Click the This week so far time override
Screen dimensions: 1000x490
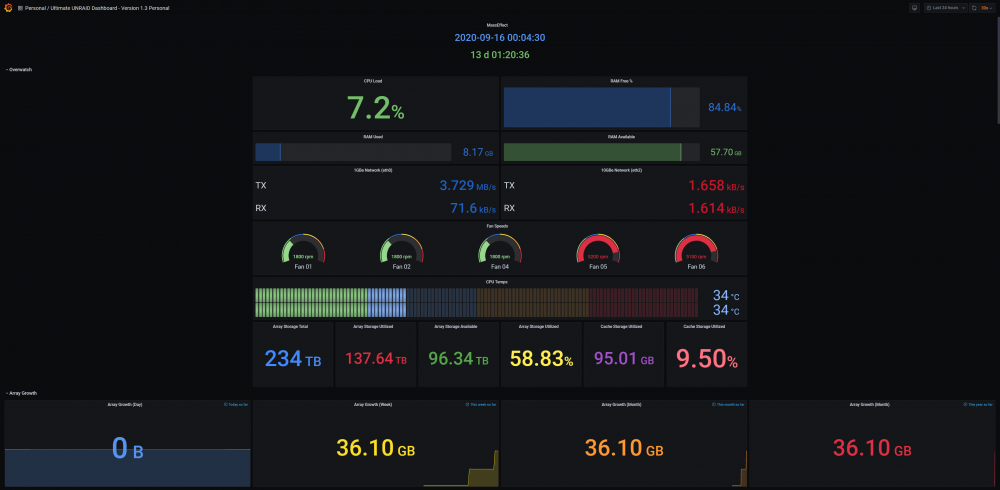tap(482, 405)
